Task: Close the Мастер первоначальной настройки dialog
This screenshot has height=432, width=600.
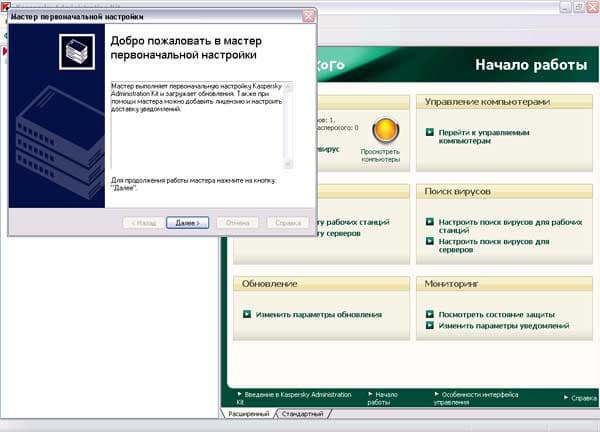Action: click(x=308, y=16)
